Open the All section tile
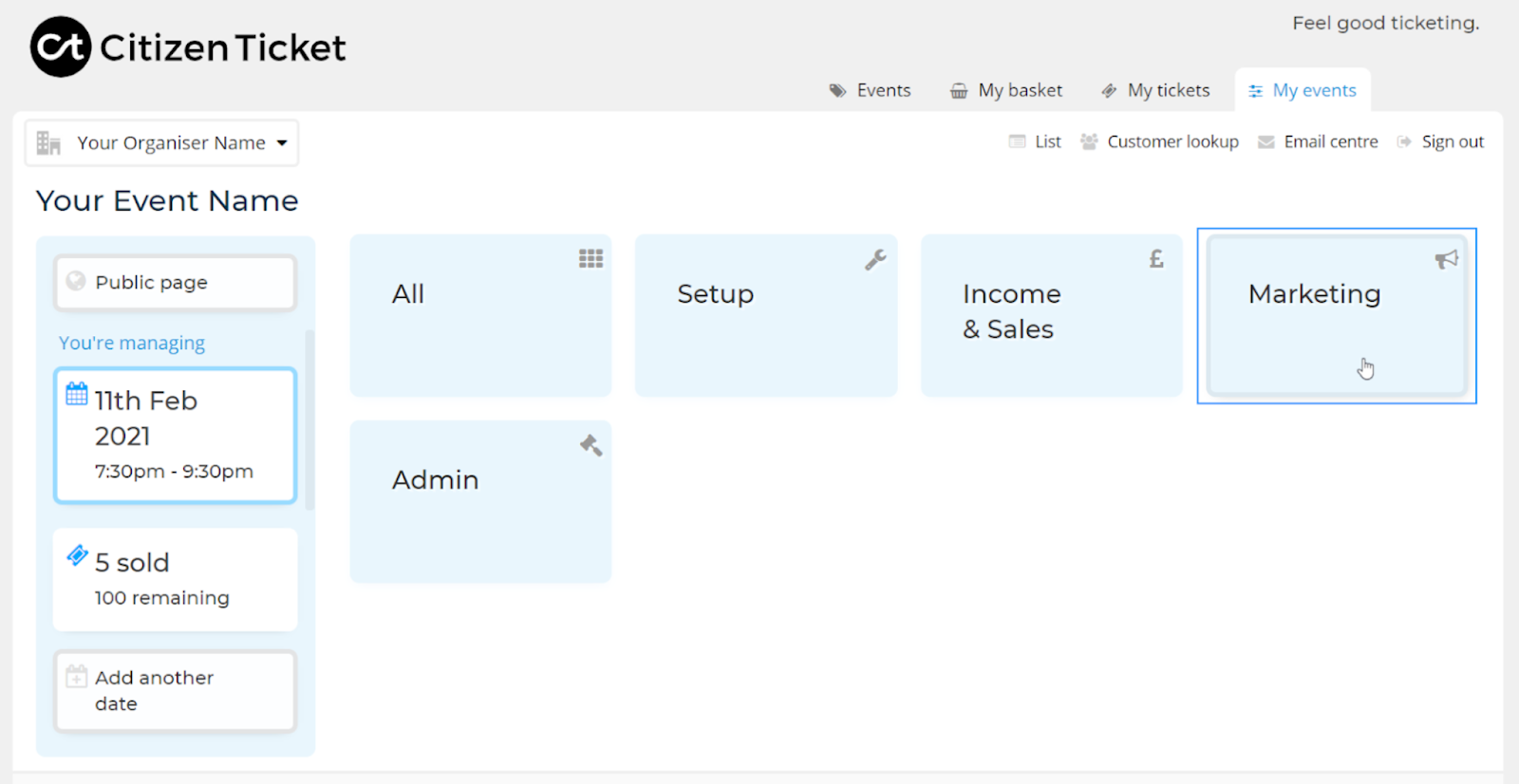 [480, 315]
